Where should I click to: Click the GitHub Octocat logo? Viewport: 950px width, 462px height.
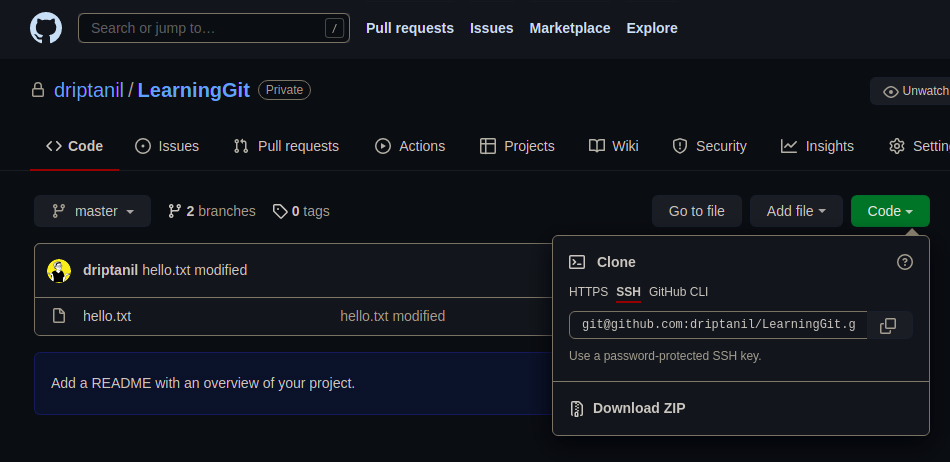pos(46,28)
